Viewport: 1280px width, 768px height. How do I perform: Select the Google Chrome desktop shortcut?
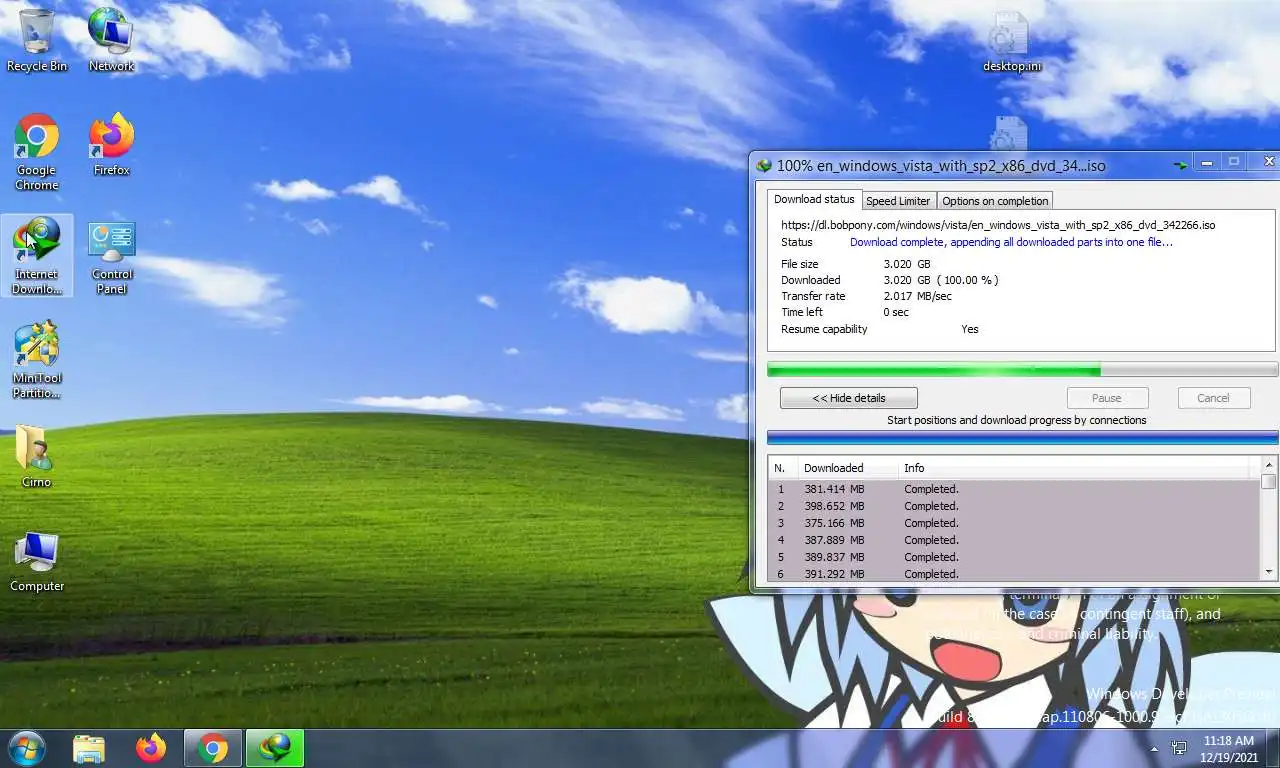[37, 152]
